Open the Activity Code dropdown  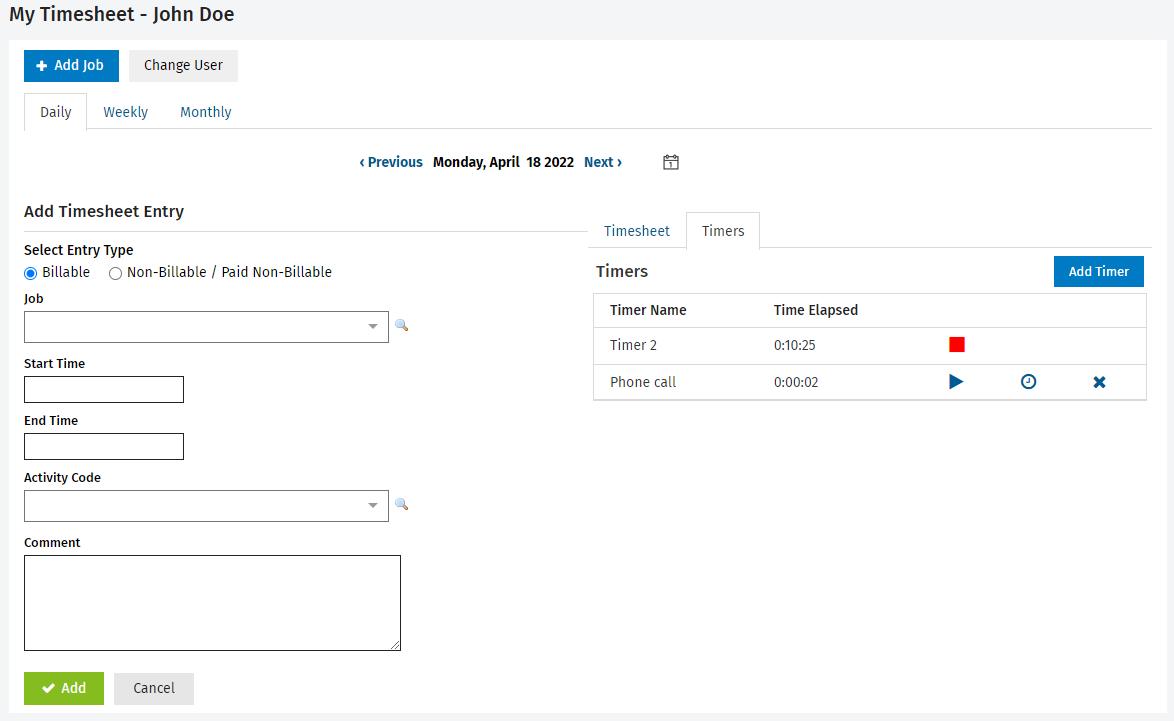click(206, 506)
